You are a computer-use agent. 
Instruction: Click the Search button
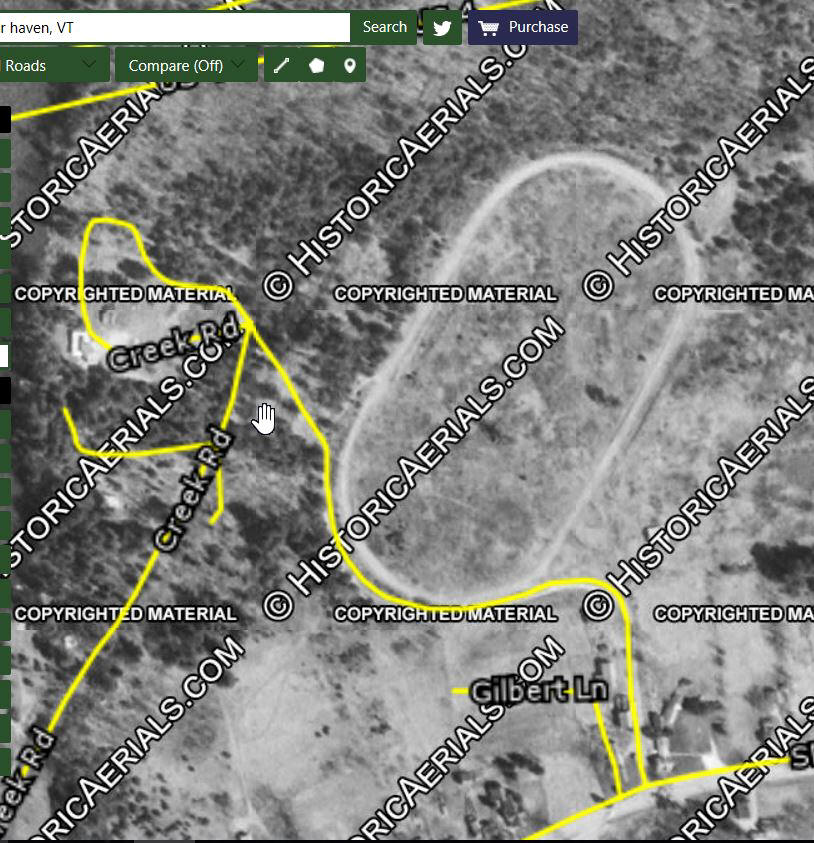point(384,27)
